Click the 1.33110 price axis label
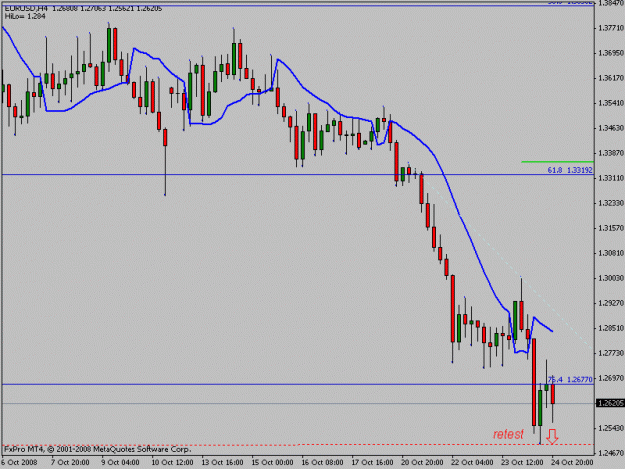The width and height of the screenshot is (625, 469). point(611,178)
